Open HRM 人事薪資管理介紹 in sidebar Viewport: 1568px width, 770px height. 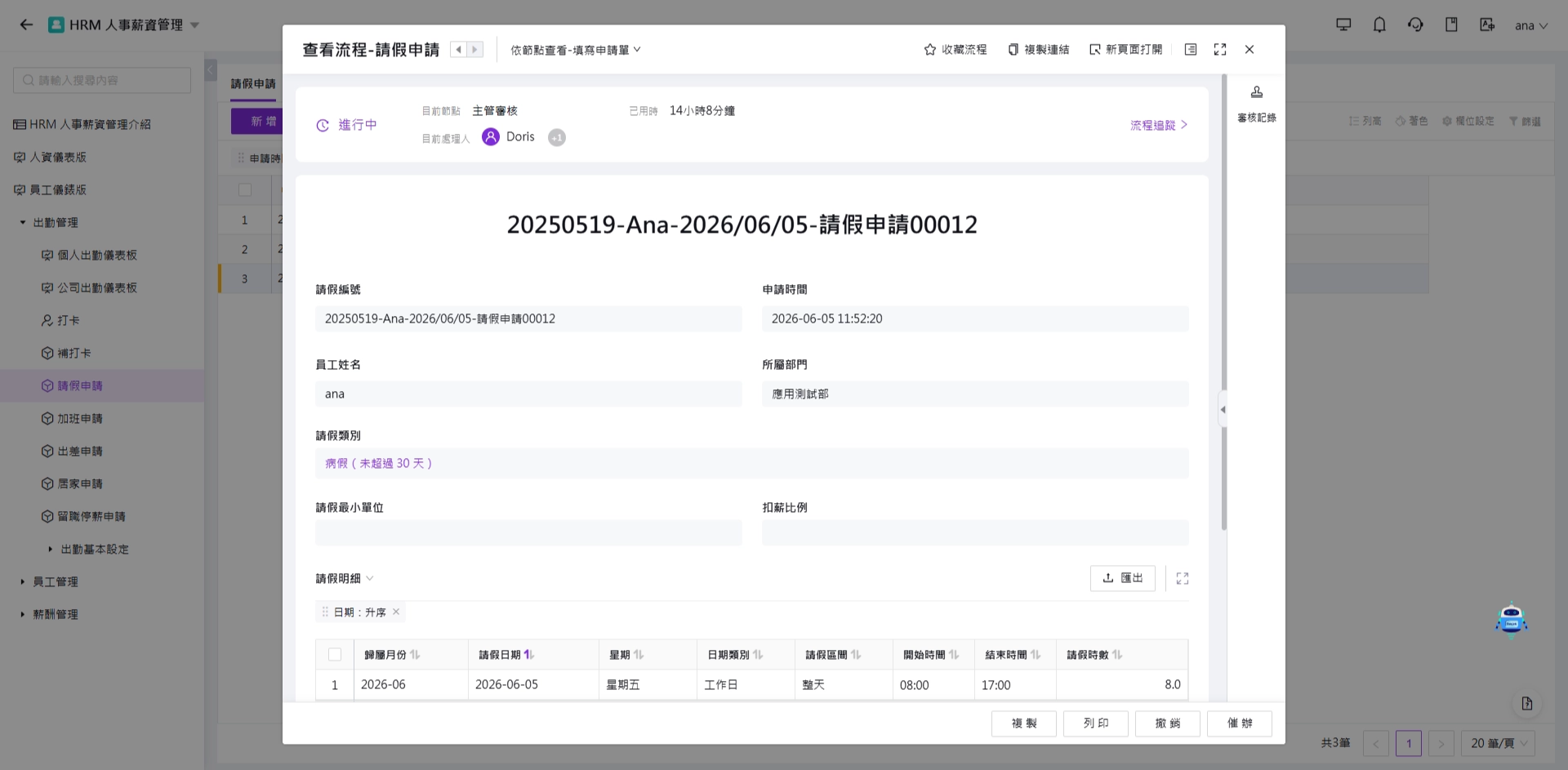click(82, 124)
